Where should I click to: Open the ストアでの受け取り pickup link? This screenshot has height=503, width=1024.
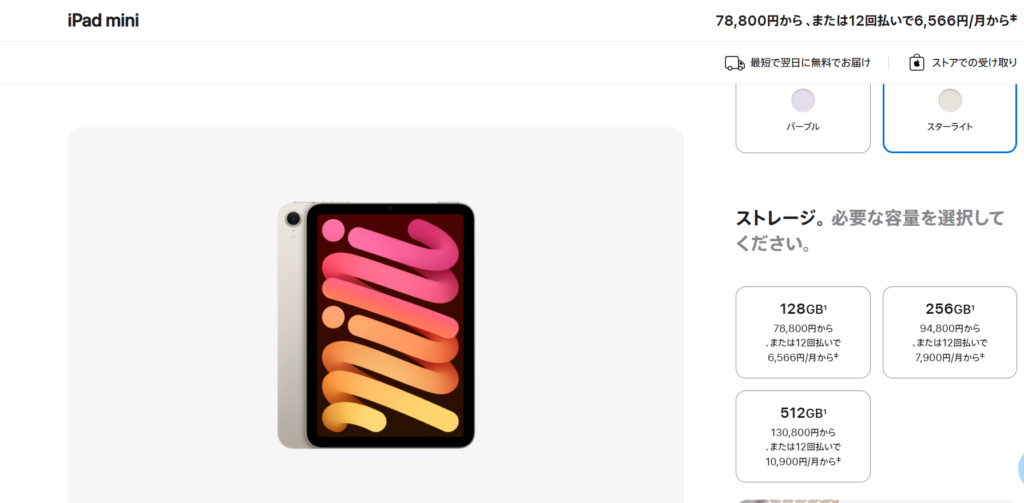974,63
